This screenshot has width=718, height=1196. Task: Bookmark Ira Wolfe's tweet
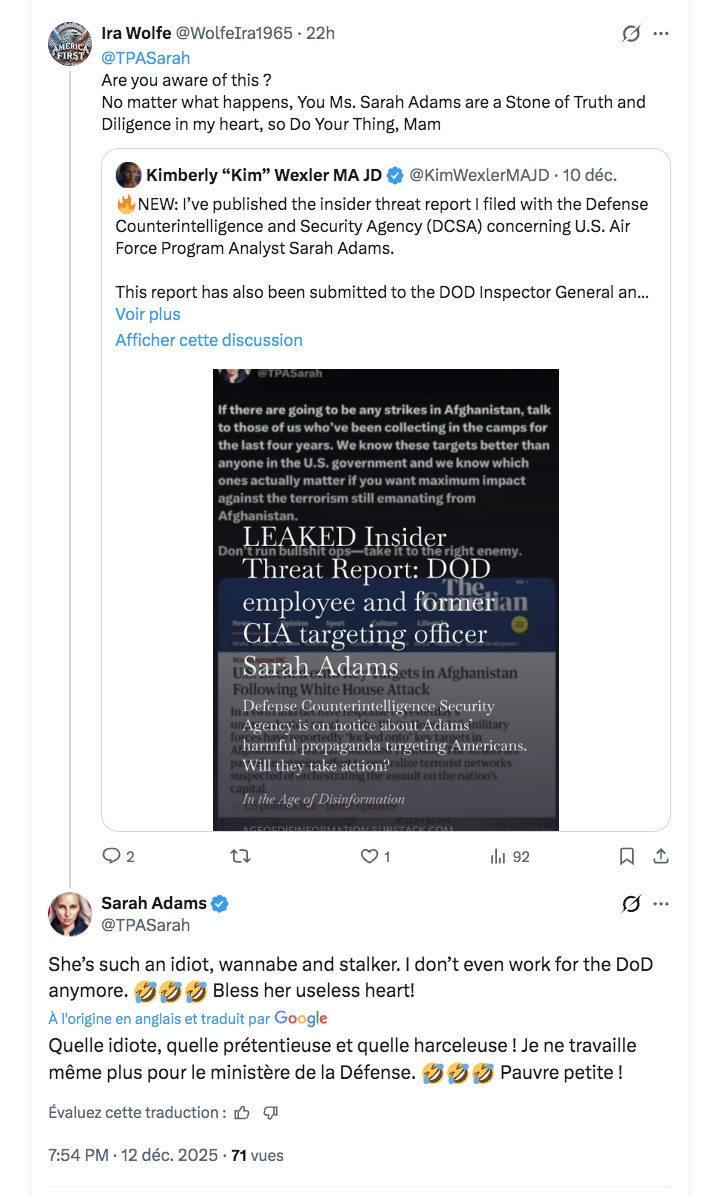coord(626,856)
